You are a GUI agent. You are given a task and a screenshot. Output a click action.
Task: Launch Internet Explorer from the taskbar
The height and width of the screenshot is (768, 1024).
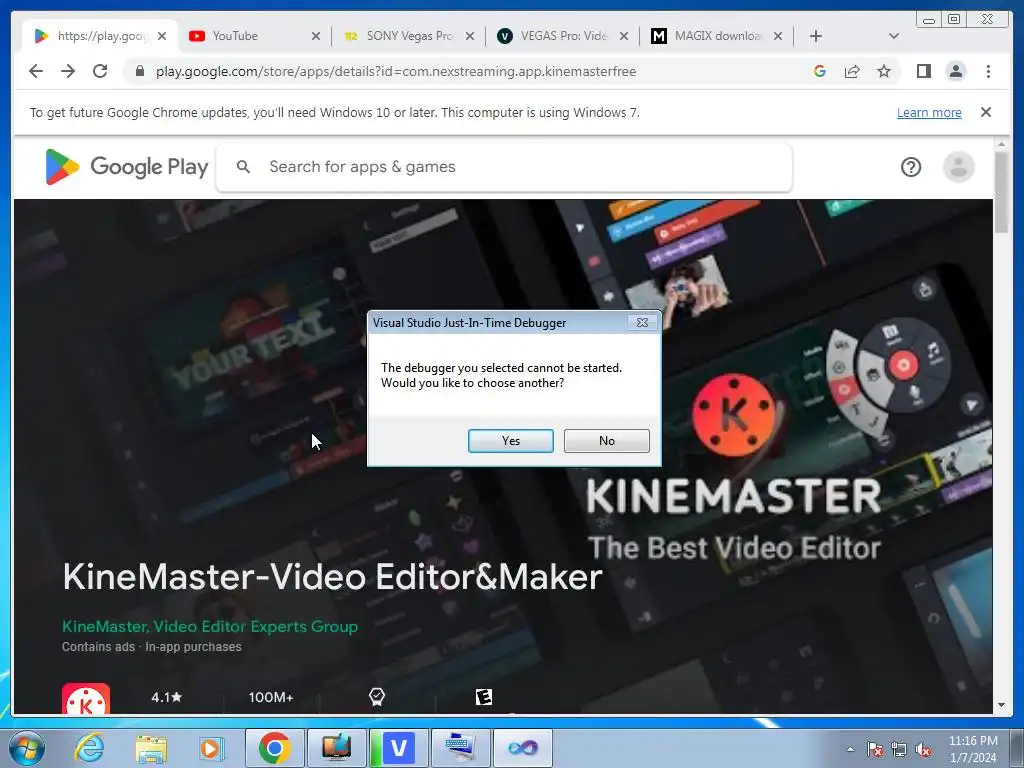click(89, 748)
